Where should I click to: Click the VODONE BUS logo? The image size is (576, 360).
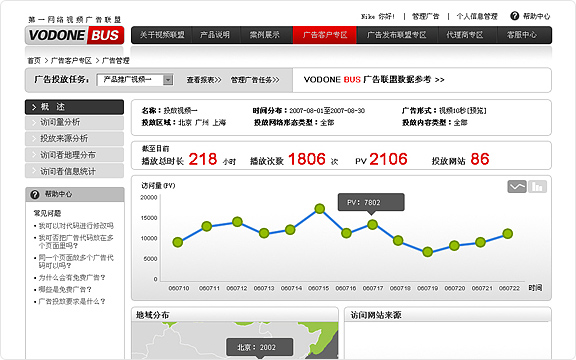(x=75, y=35)
